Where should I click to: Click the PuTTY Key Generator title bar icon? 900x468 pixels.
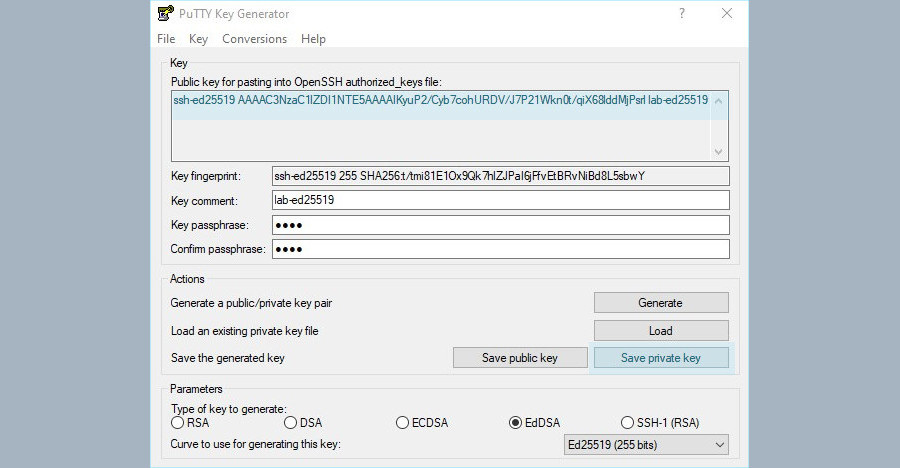tap(166, 13)
